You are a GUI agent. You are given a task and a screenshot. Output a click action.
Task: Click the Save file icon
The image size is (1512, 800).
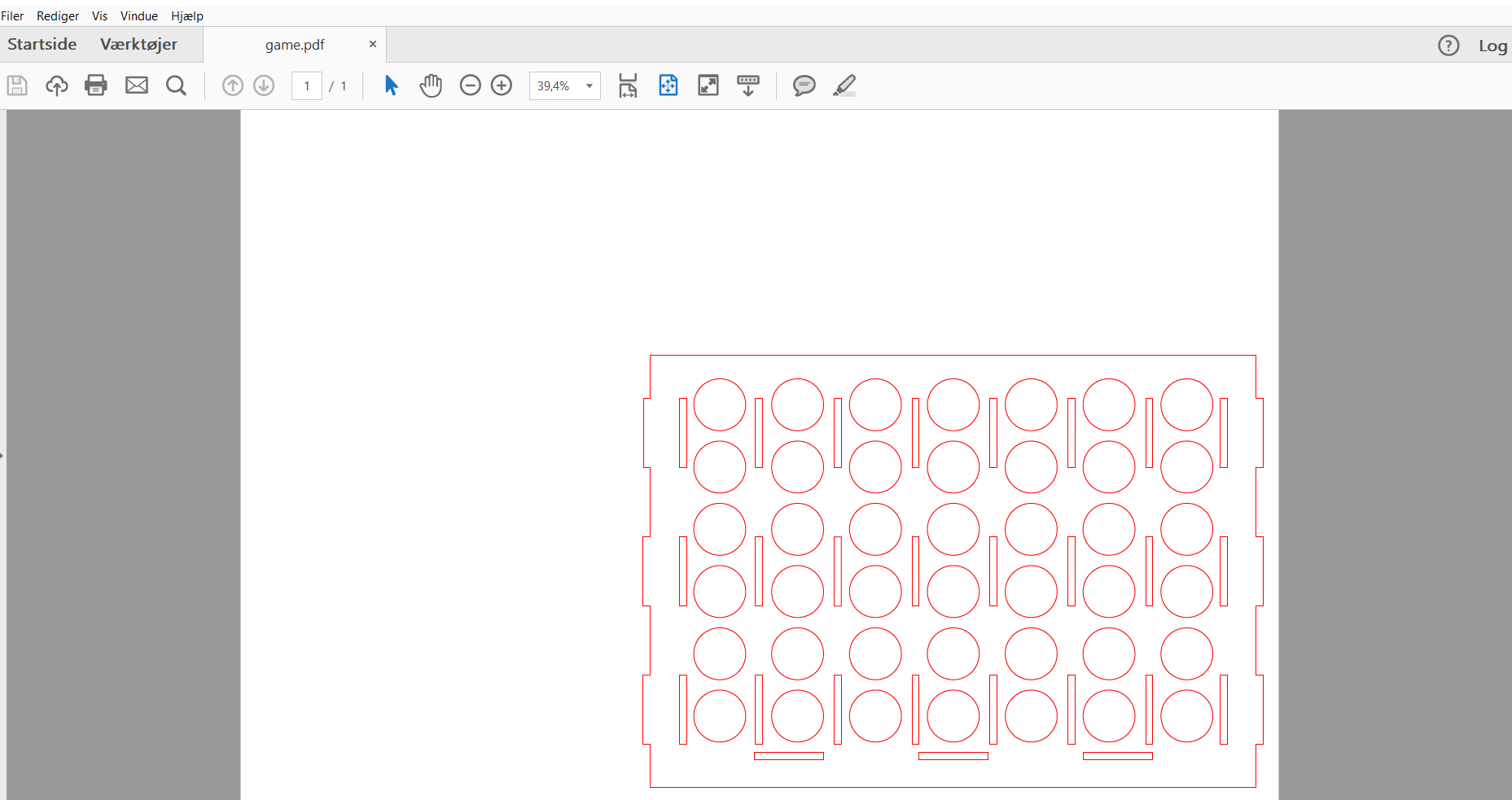(x=17, y=85)
